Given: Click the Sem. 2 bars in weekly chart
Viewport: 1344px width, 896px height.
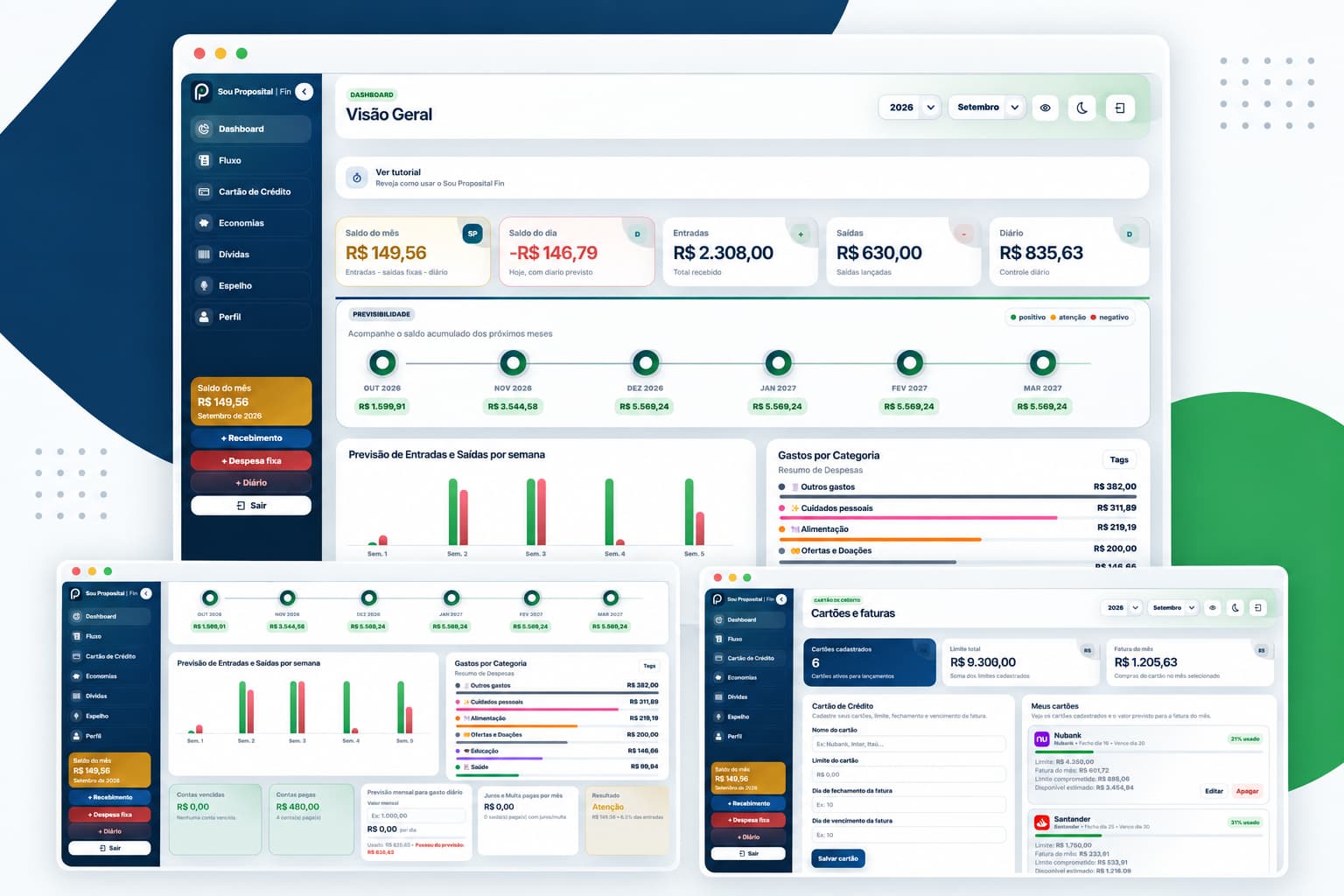Looking at the screenshot, I should (x=458, y=512).
